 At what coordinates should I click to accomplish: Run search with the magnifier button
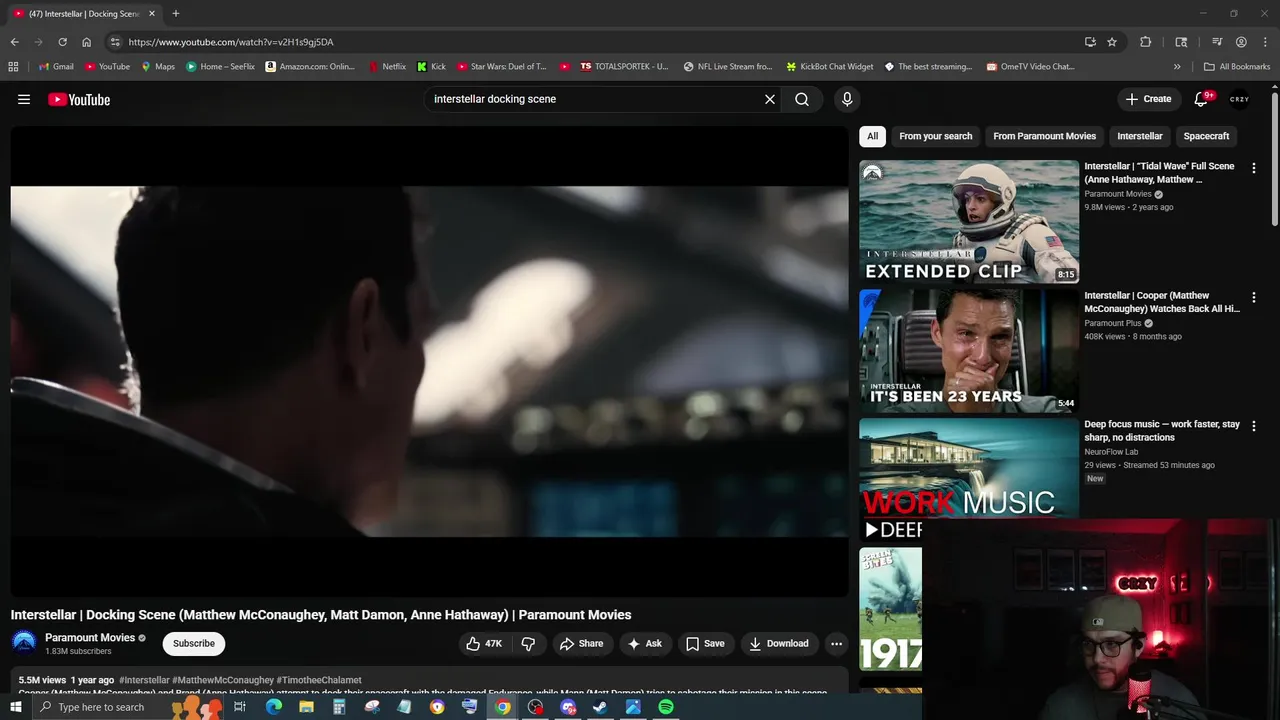pos(802,99)
